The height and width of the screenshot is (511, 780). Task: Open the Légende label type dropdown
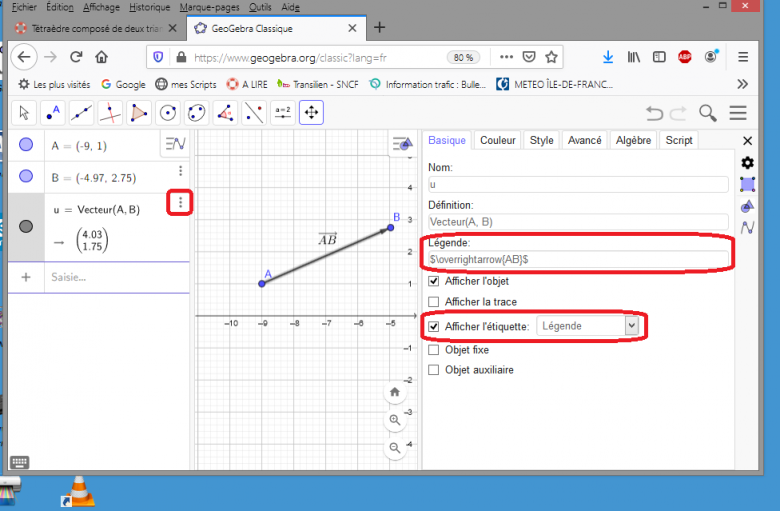pos(587,326)
